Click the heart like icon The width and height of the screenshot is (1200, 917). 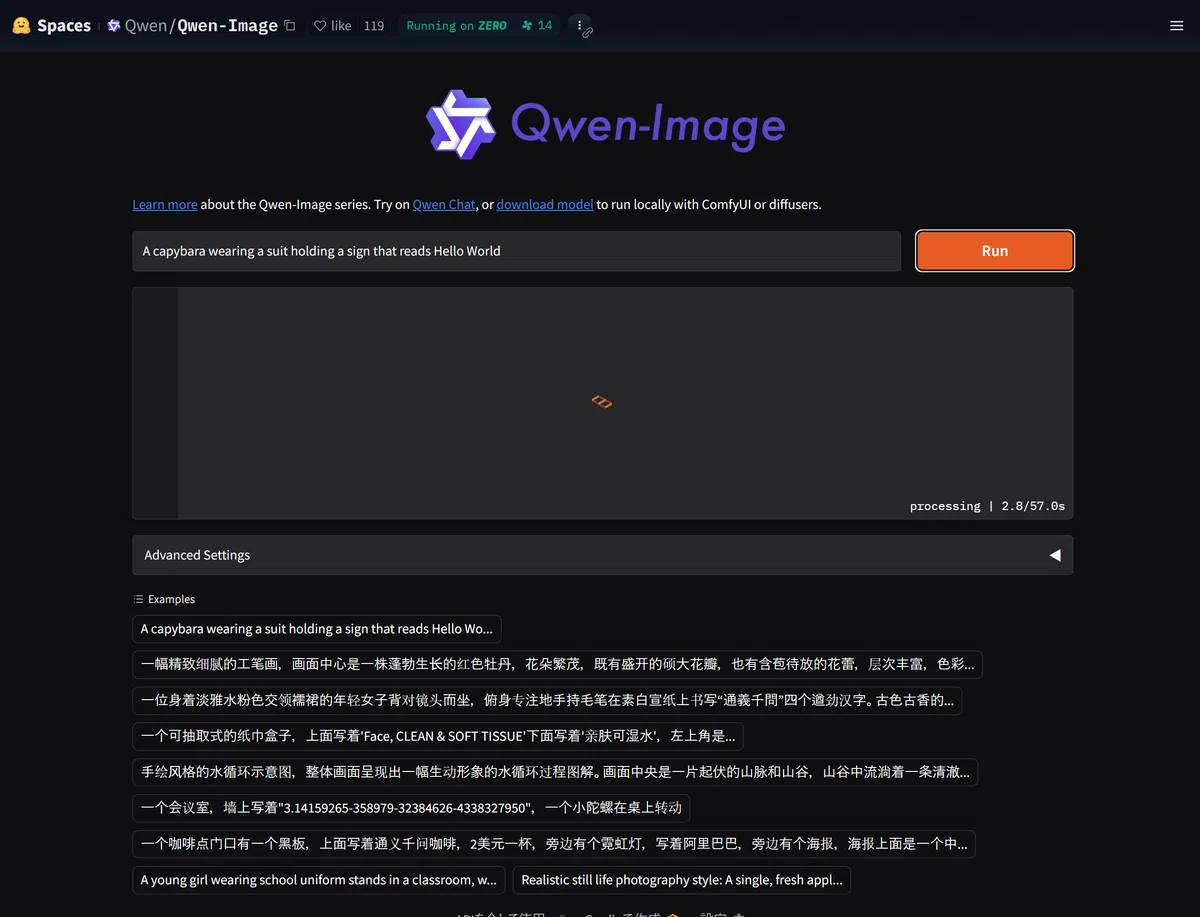coord(320,26)
